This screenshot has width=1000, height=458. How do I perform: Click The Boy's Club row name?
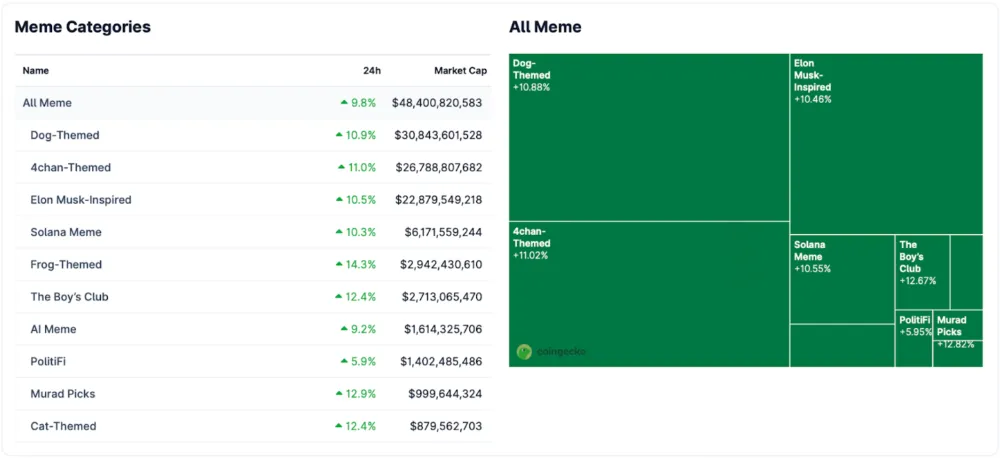69,297
